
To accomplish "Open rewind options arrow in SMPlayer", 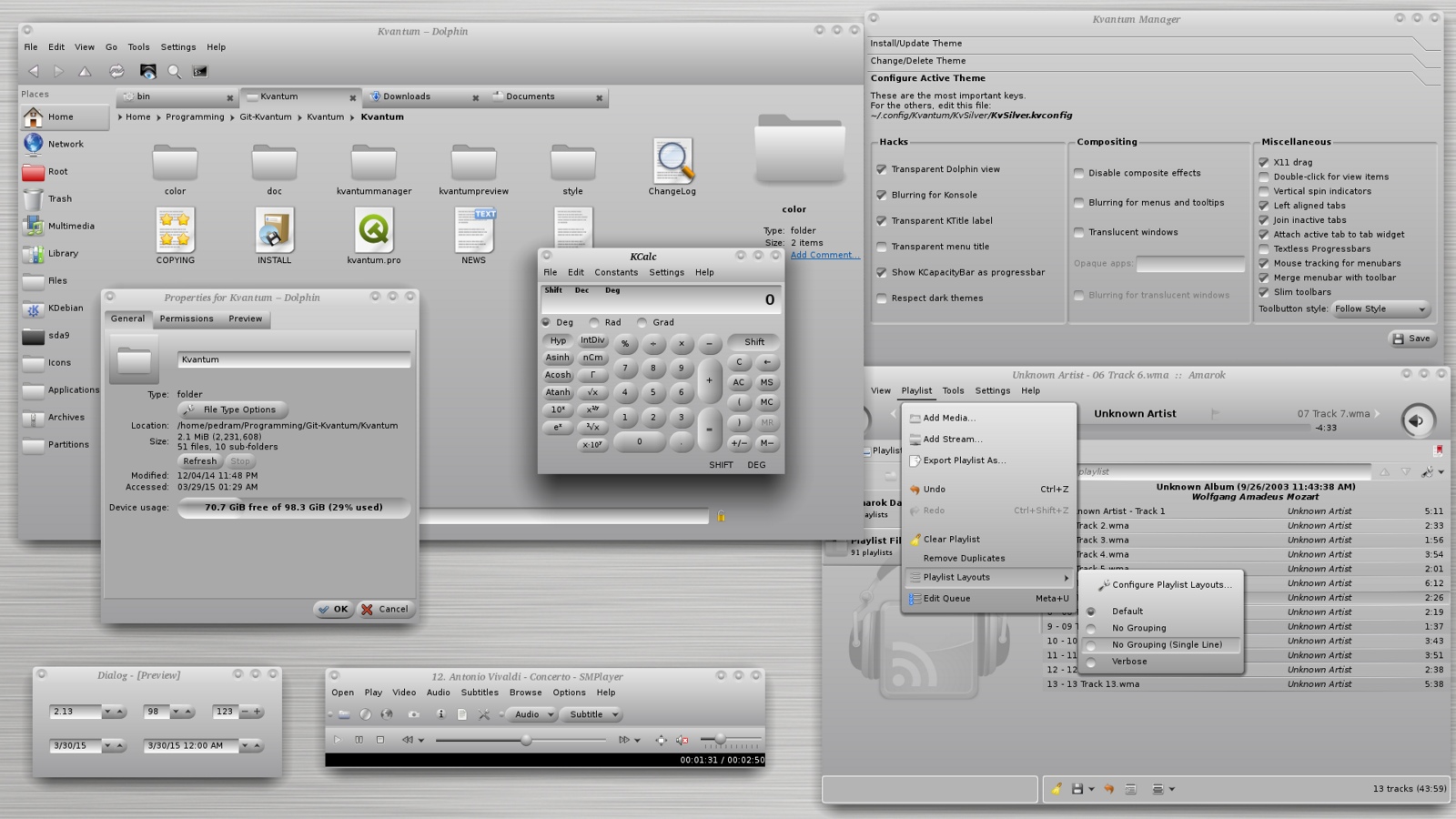I will (x=421, y=740).
